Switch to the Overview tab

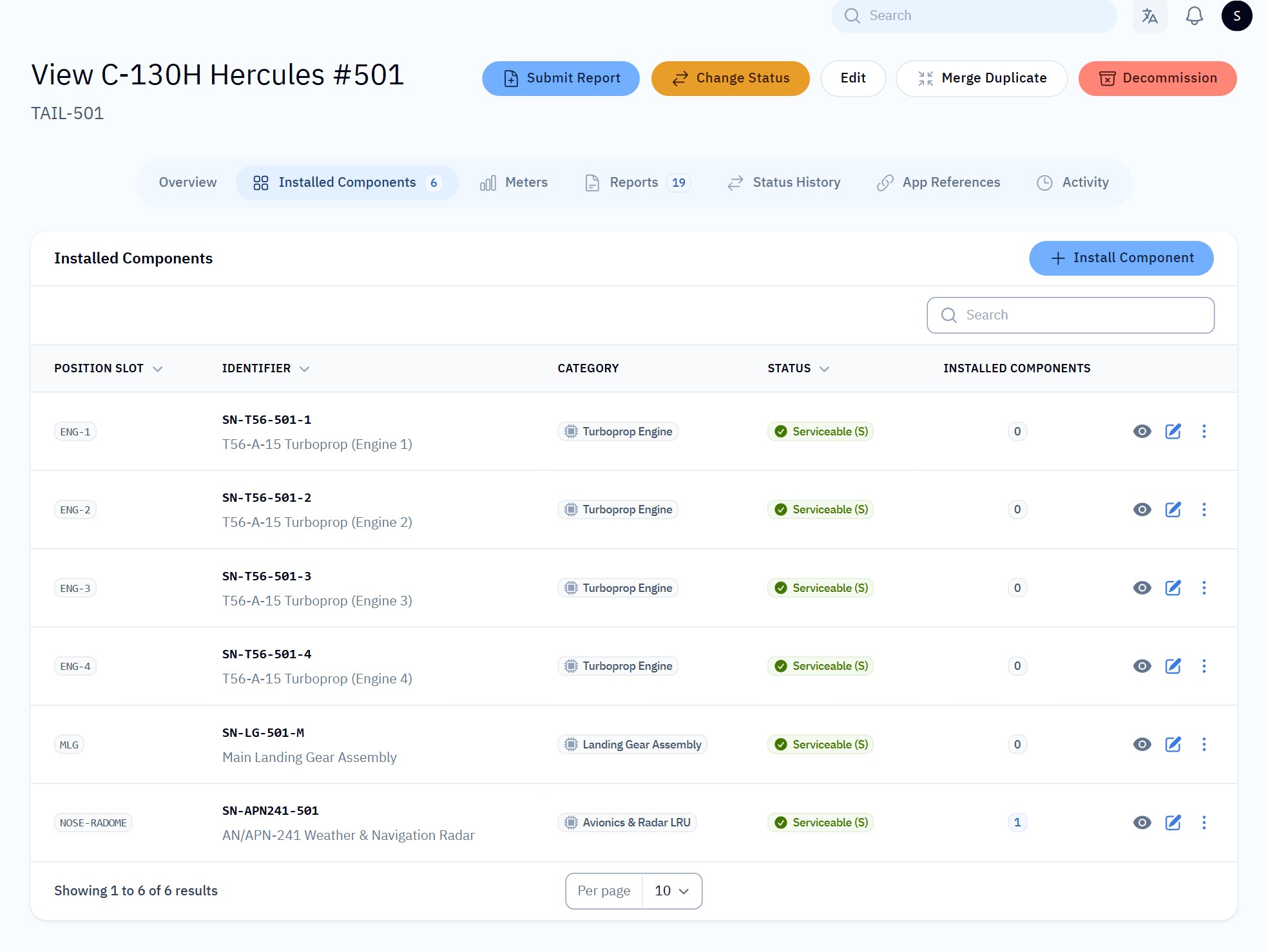(187, 183)
